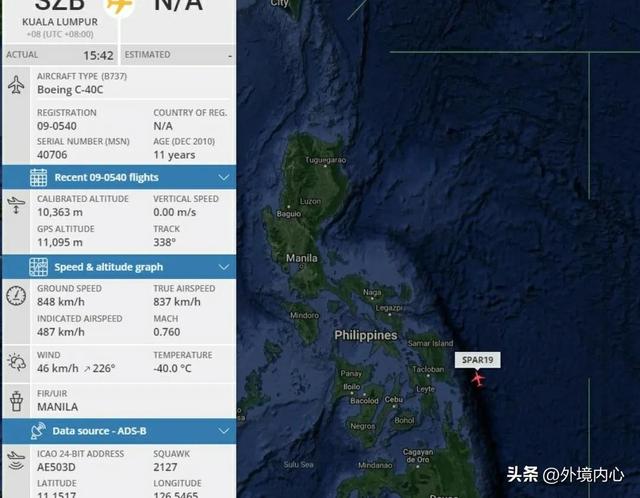Click the aircraft type airplane icon
The height and width of the screenshot is (498, 640).
click(16, 84)
